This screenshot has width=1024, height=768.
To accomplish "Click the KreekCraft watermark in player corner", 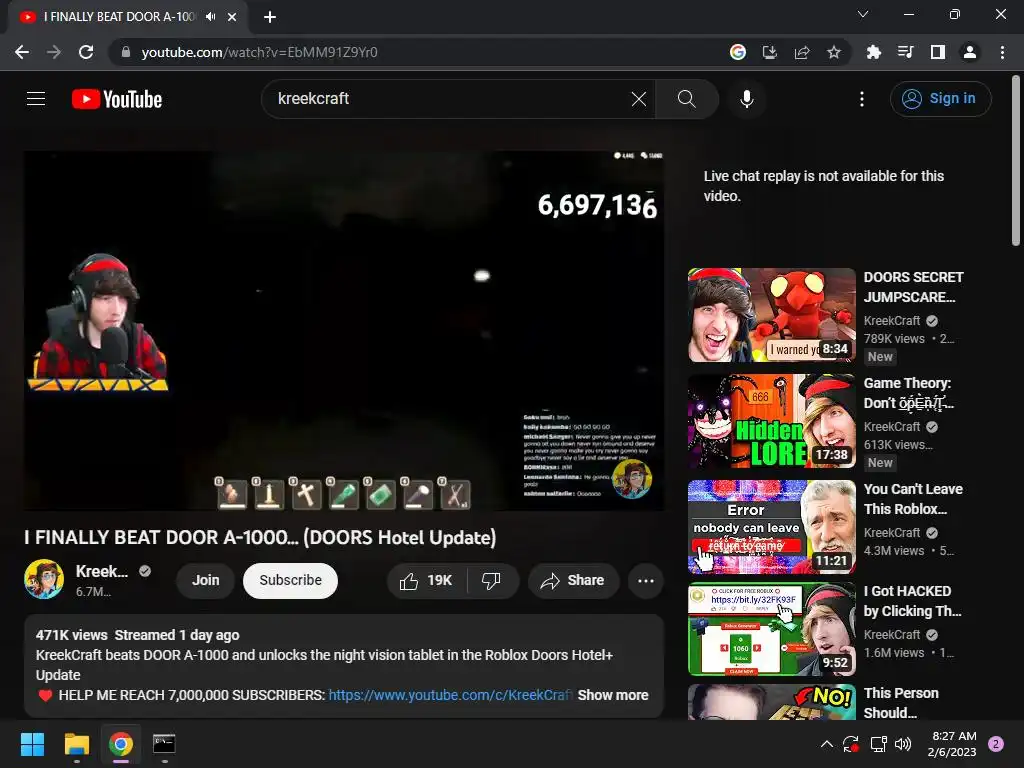I will [632, 479].
